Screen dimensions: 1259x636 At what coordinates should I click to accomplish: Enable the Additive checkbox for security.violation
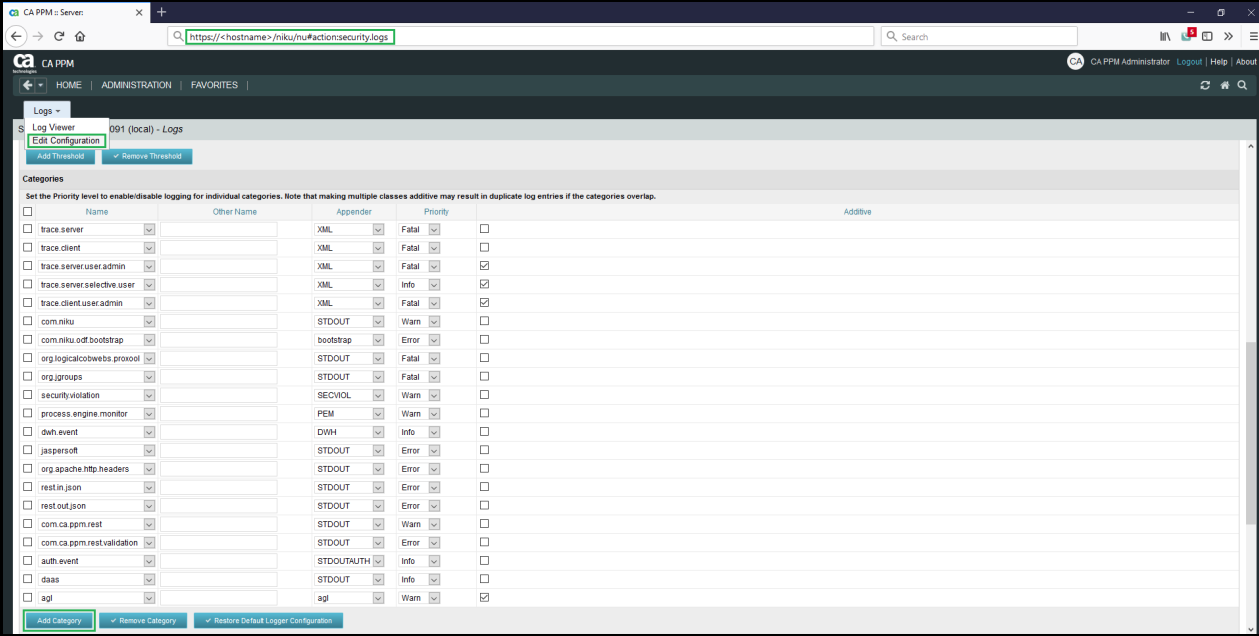tap(484, 395)
